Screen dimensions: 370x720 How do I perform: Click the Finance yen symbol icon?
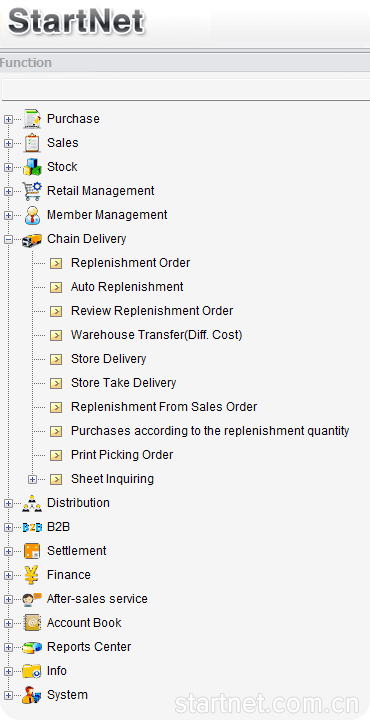point(32,575)
